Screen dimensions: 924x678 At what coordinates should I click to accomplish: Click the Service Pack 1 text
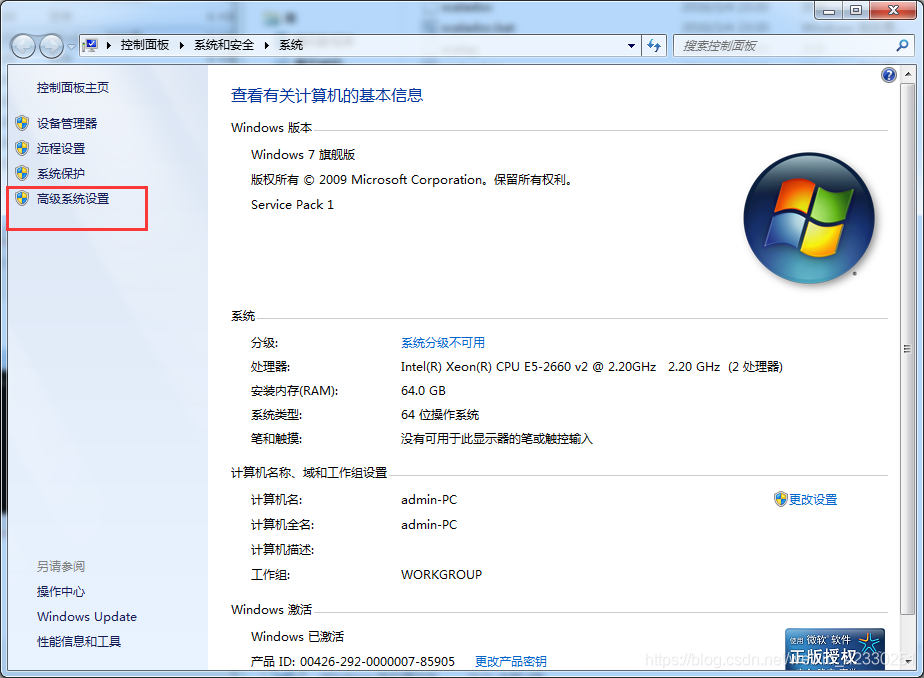coord(292,204)
